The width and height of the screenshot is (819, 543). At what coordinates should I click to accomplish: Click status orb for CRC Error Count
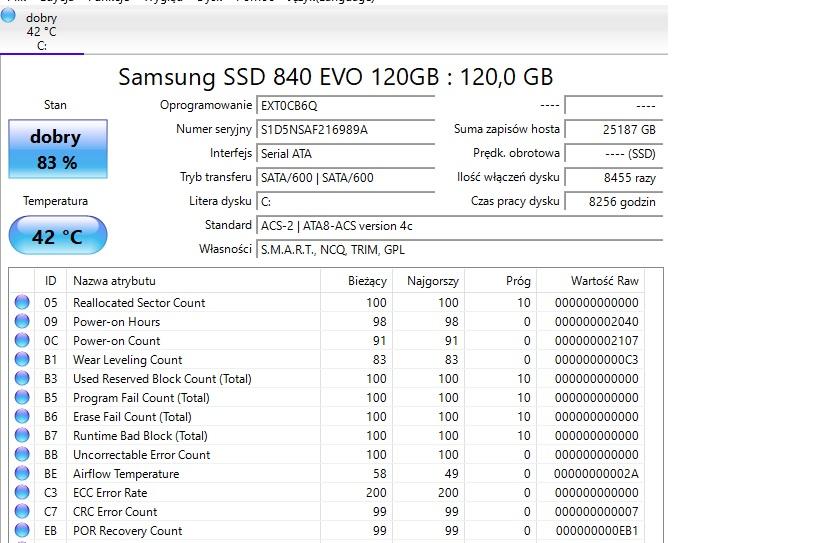coord(22,512)
